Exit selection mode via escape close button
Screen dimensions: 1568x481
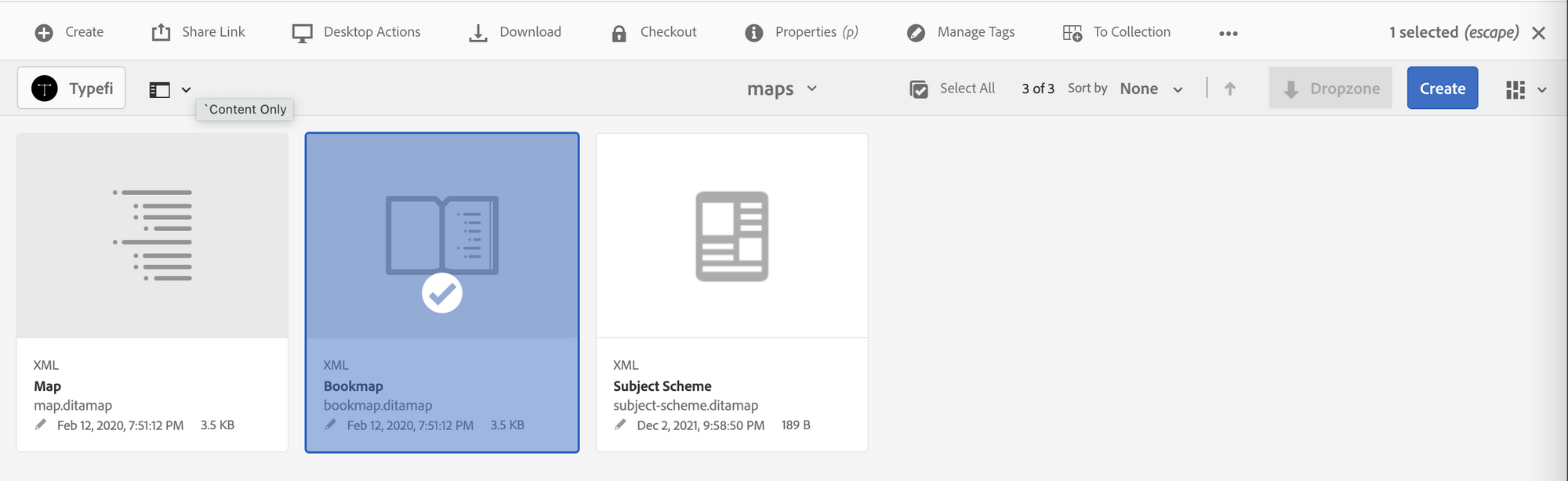pos(1539,32)
